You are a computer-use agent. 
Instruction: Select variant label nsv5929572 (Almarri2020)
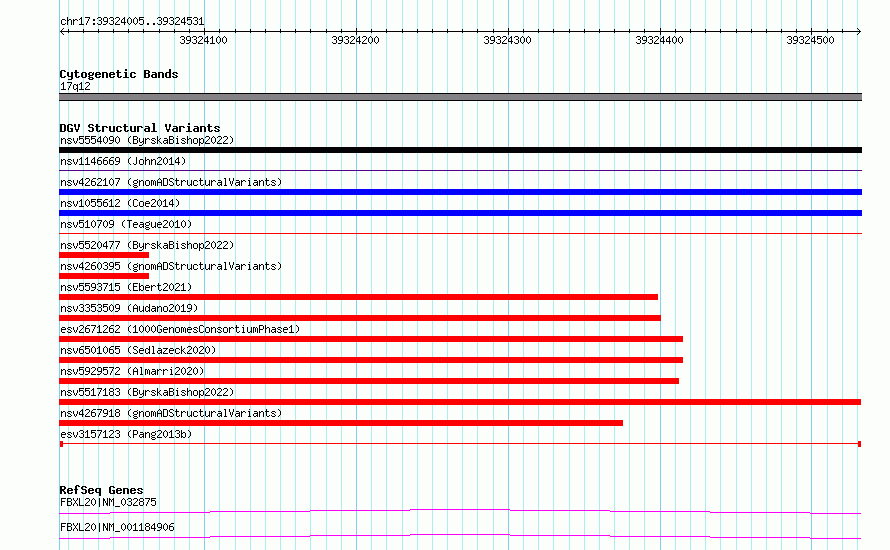tap(132, 371)
